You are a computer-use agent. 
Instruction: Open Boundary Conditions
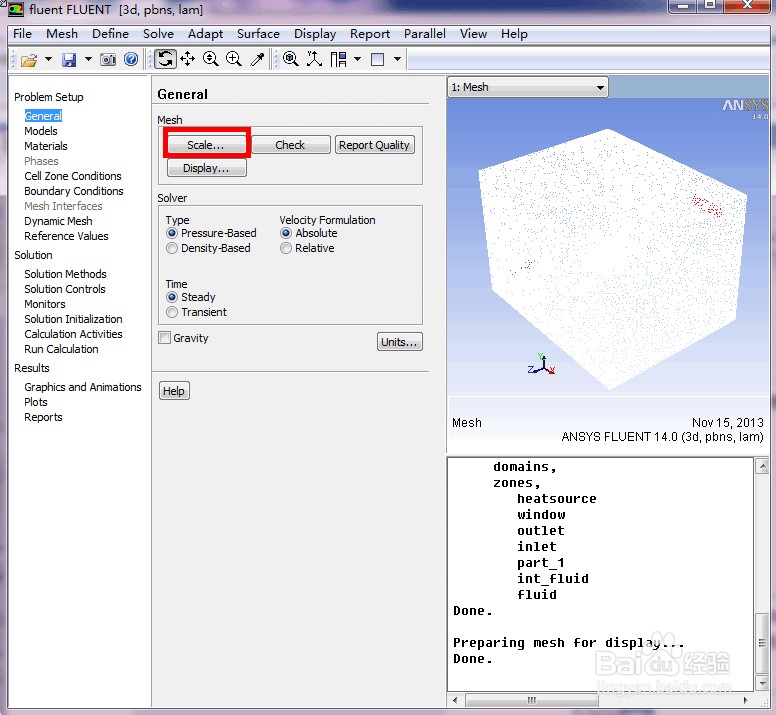point(74,191)
